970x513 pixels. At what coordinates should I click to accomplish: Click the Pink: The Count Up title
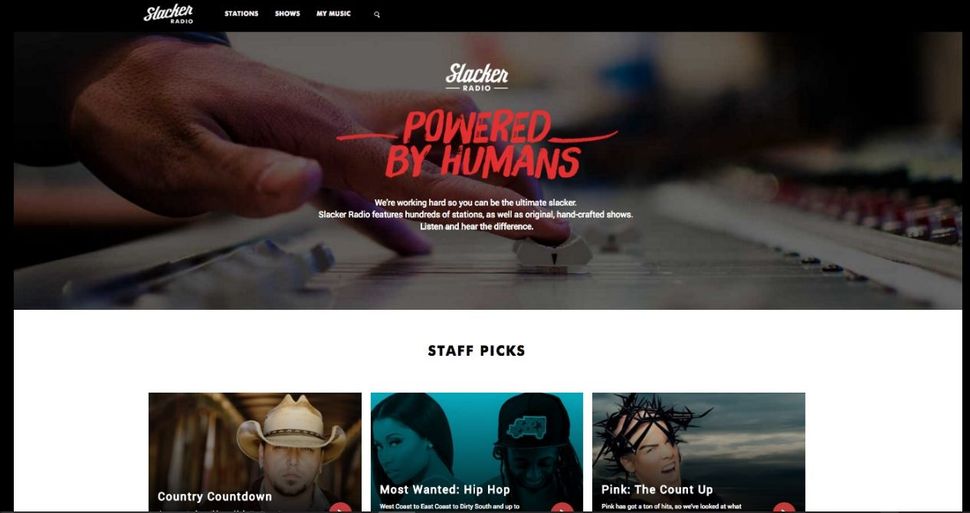(x=657, y=489)
